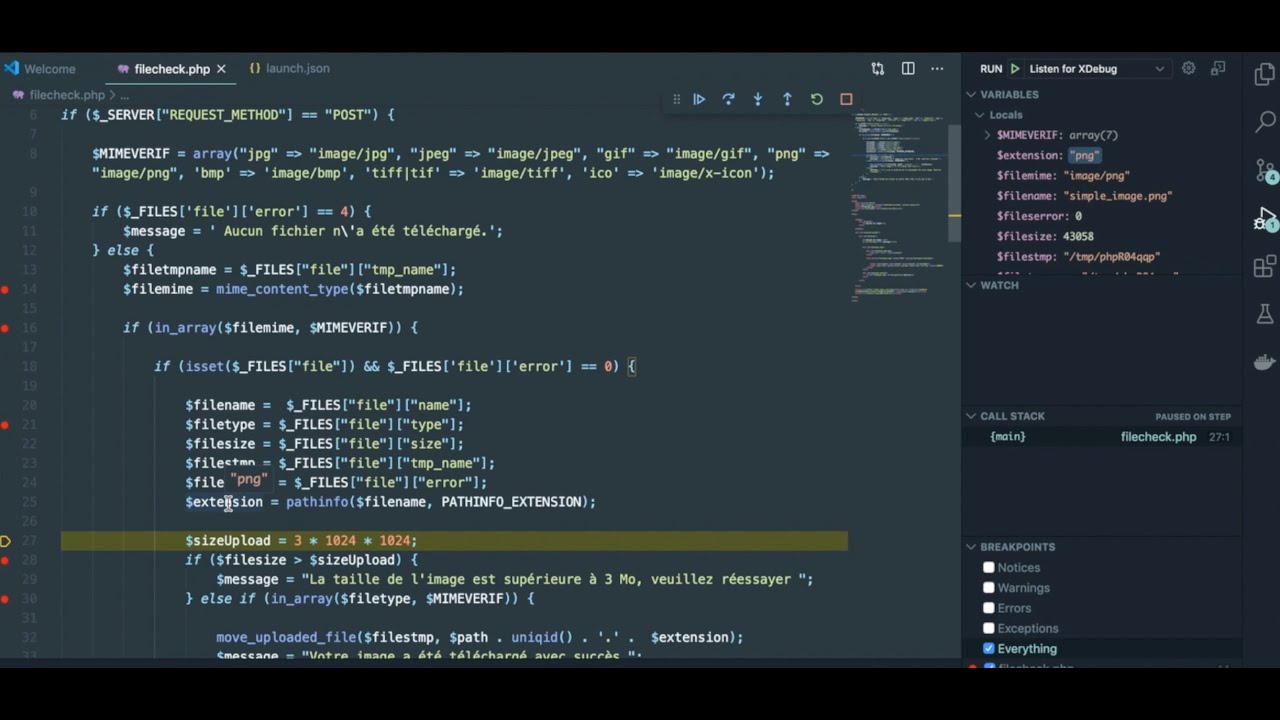Expand the $MIMEVERIF array variable

987,135
